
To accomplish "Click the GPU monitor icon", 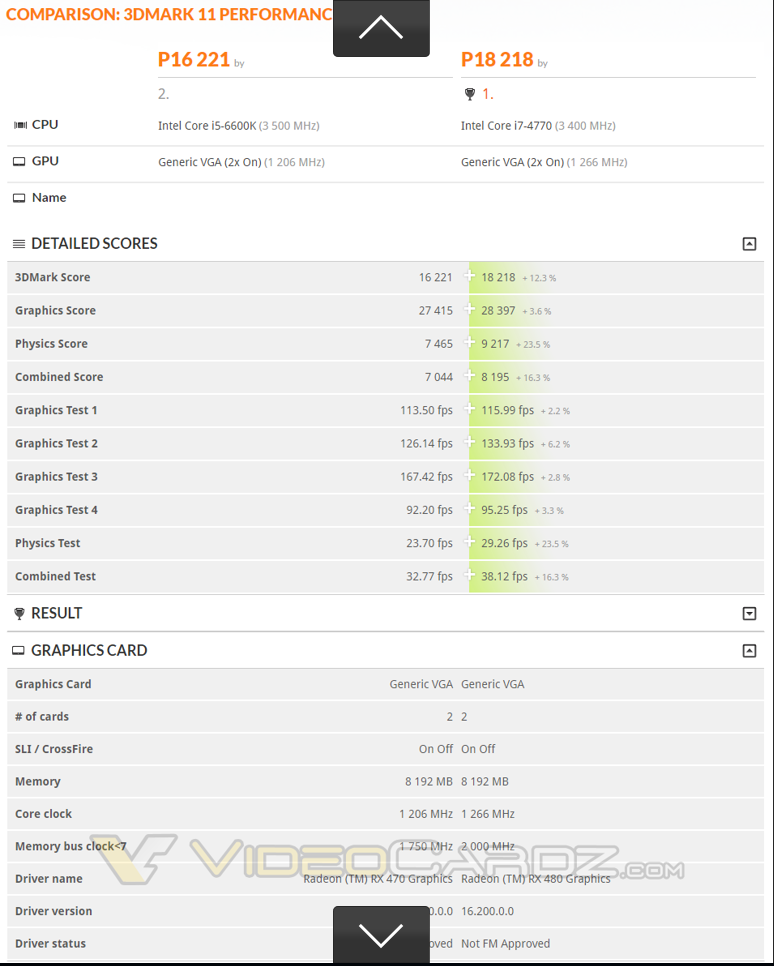I will click(19, 162).
